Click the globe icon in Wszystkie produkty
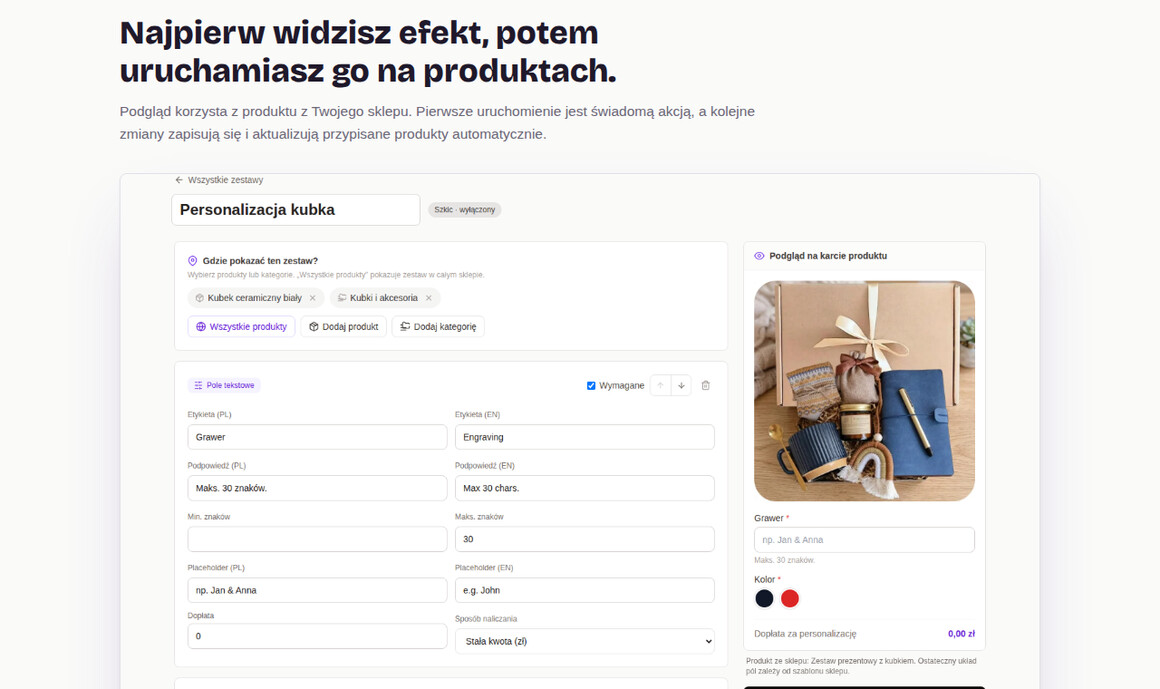This screenshot has height=689, width=1160. click(200, 326)
